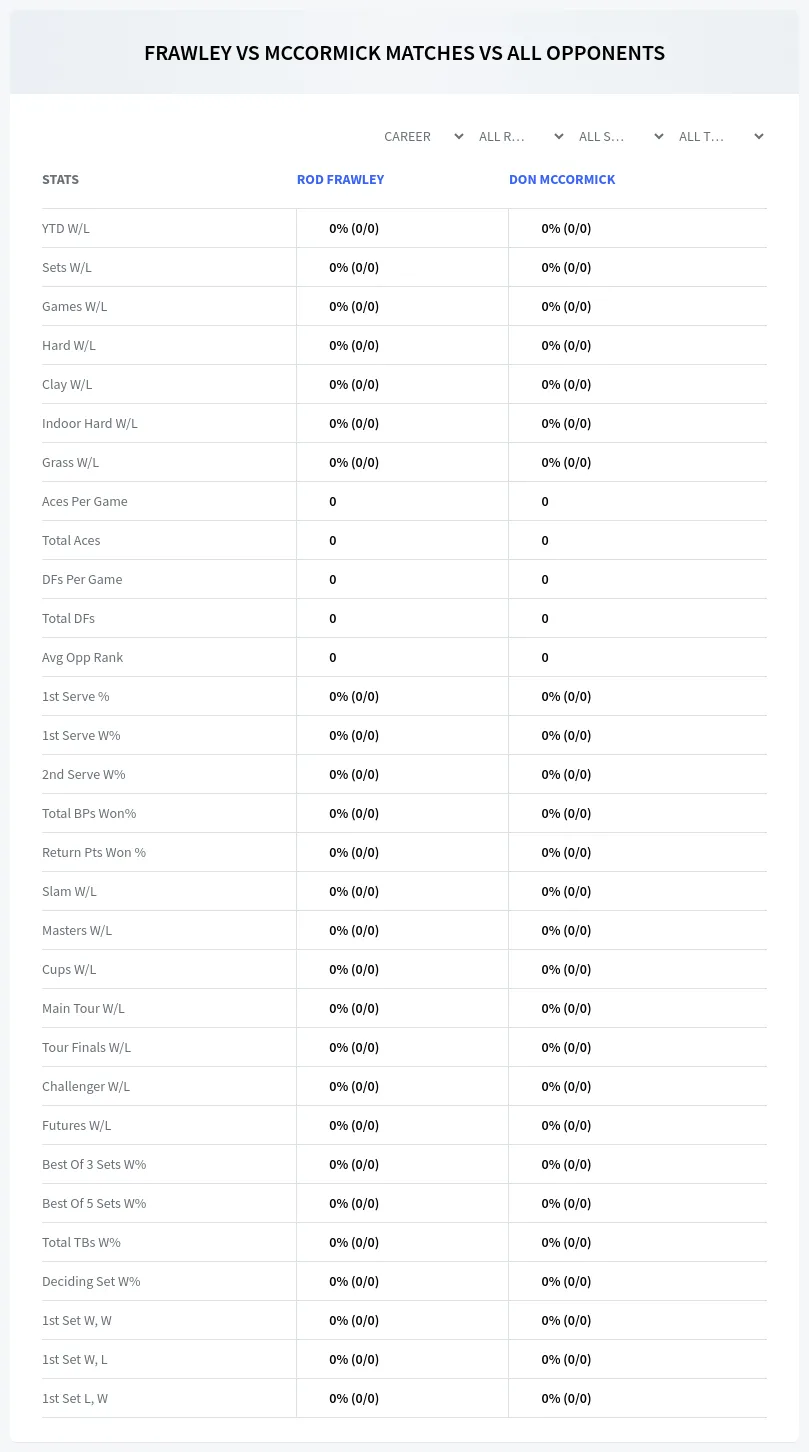809x1452 pixels.
Task: Open the CAREER dropdown filter
Action: point(420,136)
